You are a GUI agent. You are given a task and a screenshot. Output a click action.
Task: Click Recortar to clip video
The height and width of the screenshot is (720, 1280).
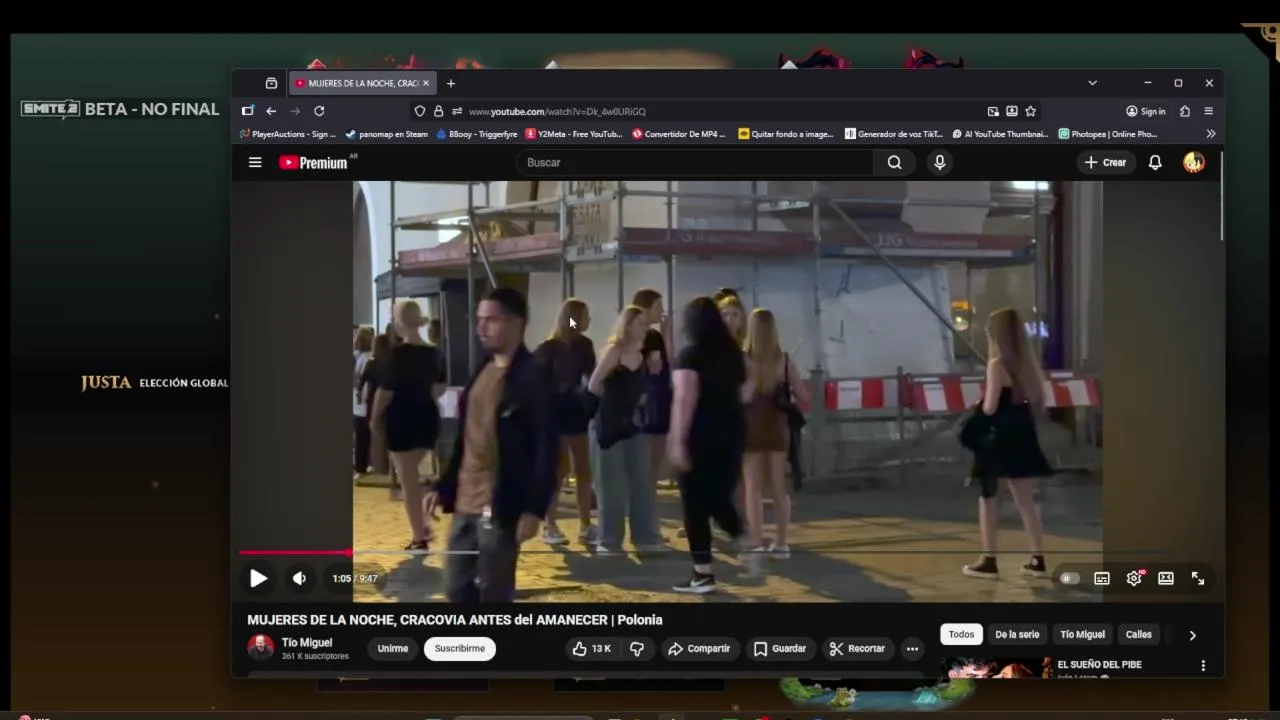[857, 649]
